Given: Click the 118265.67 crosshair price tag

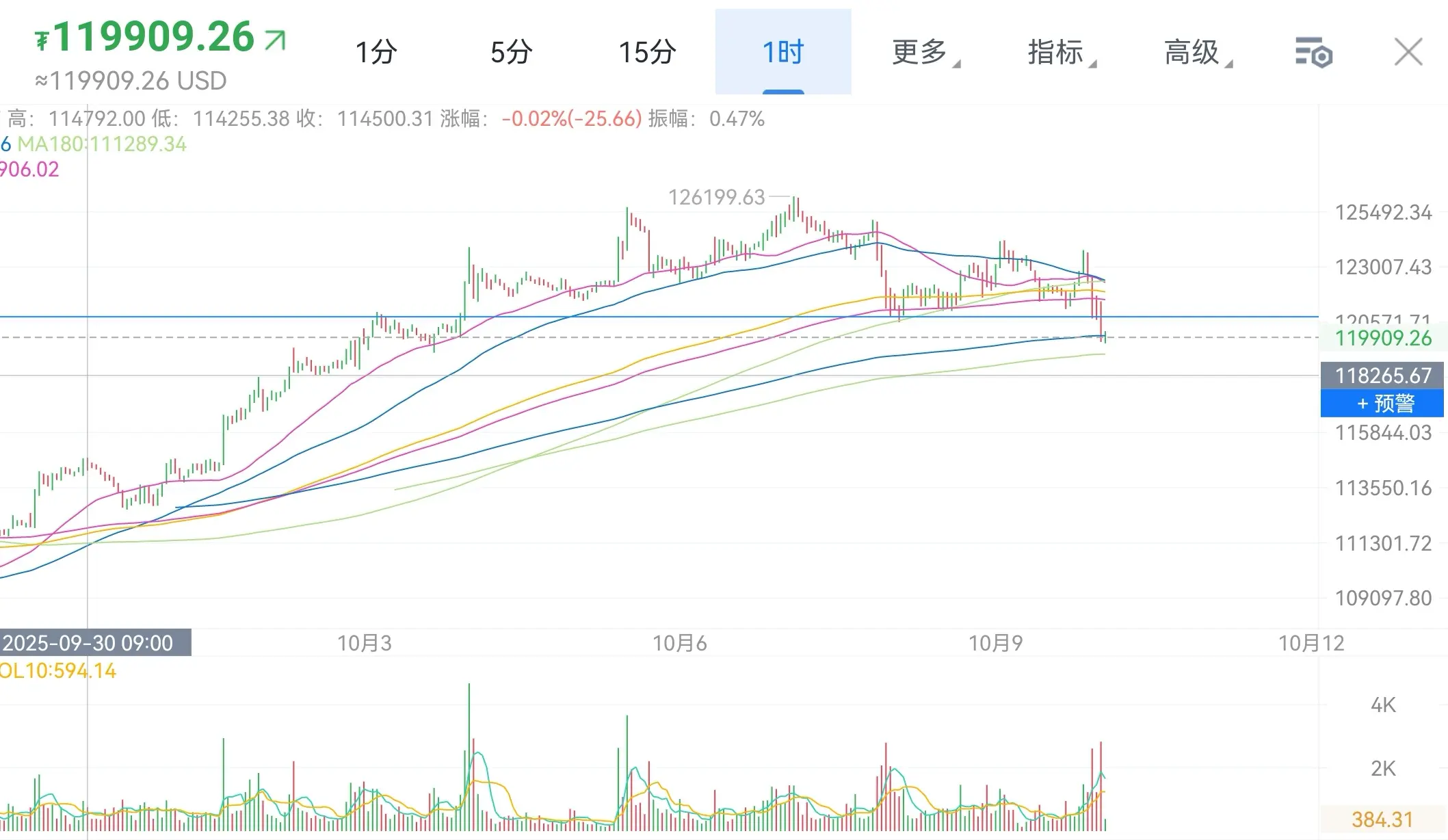Looking at the screenshot, I should [x=1383, y=375].
